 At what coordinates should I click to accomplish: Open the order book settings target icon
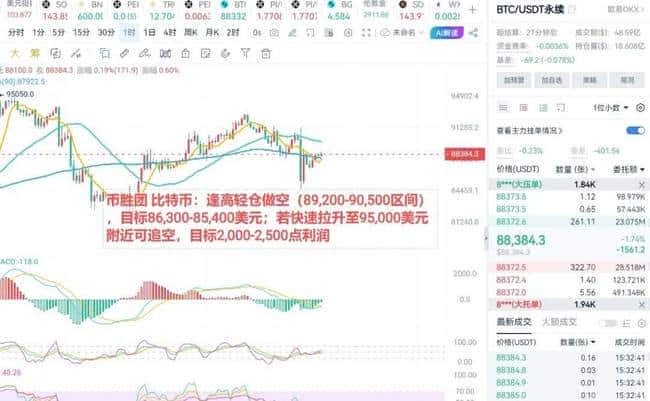(x=640, y=108)
